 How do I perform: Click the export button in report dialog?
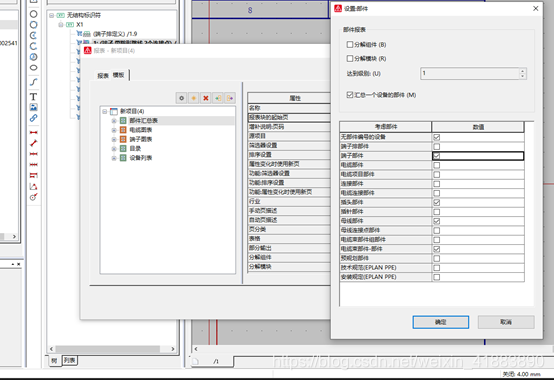[230, 98]
